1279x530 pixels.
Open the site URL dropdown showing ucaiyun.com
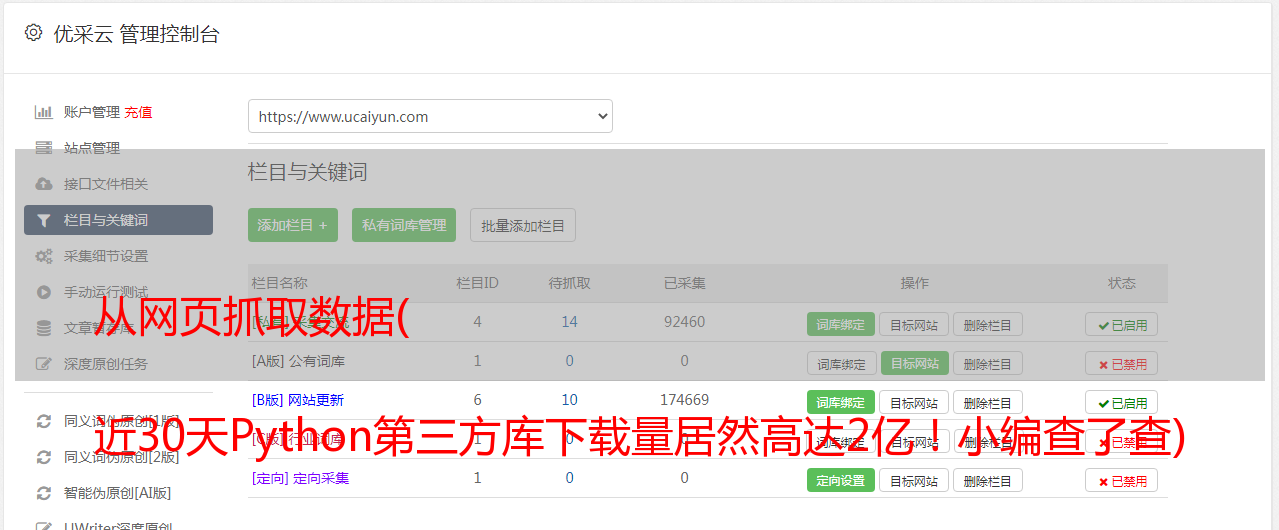430,116
